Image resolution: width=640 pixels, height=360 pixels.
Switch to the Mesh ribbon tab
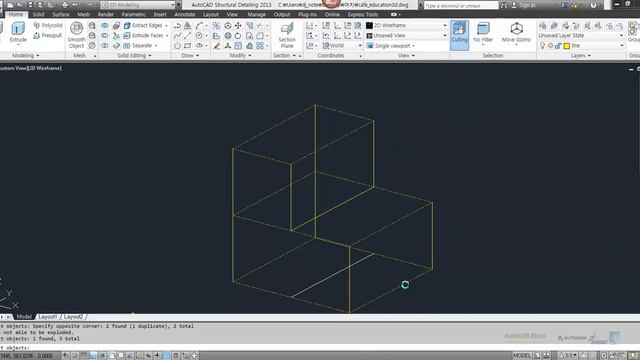(x=83, y=14)
